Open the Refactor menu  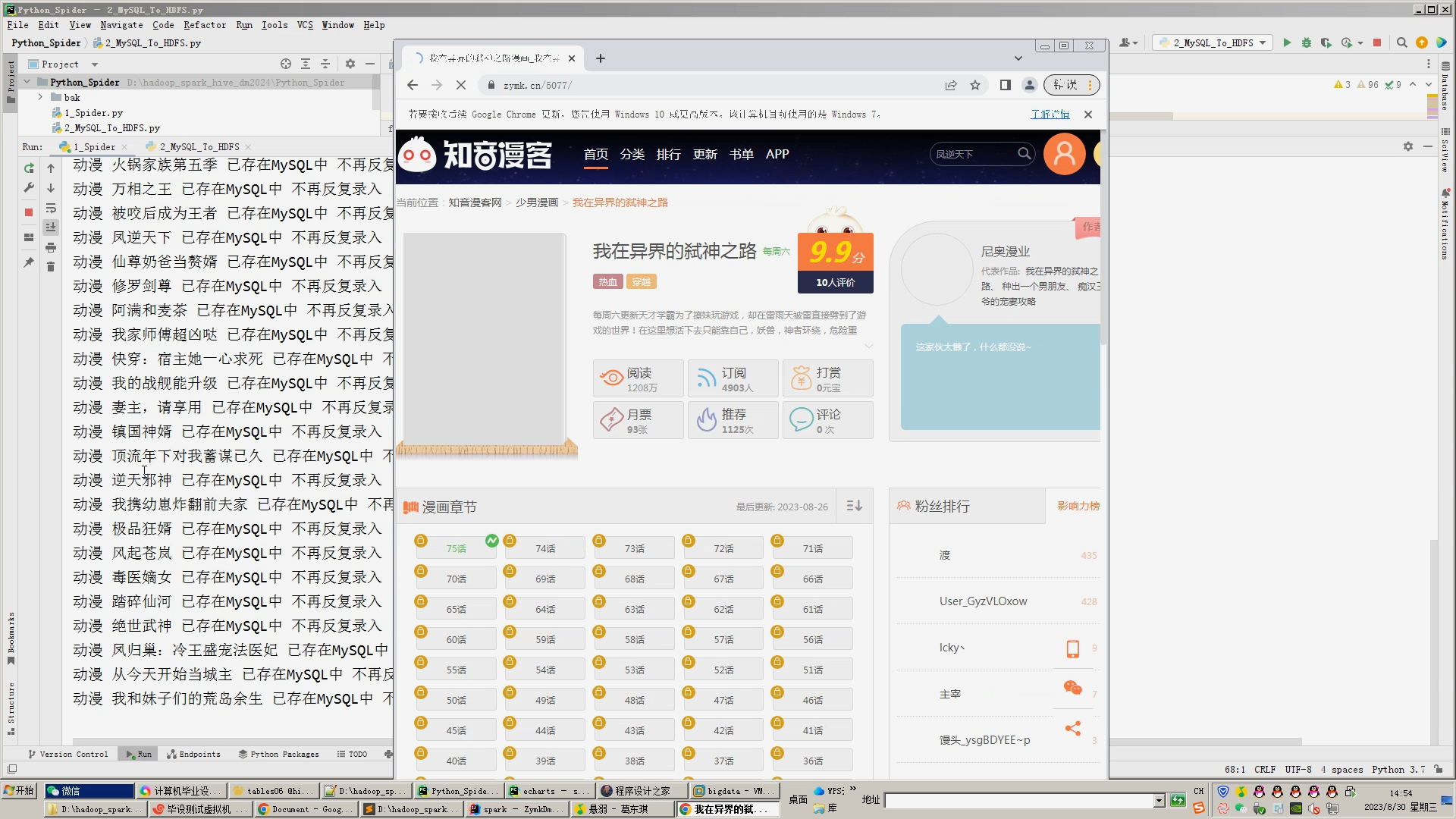(x=205, y=25)
